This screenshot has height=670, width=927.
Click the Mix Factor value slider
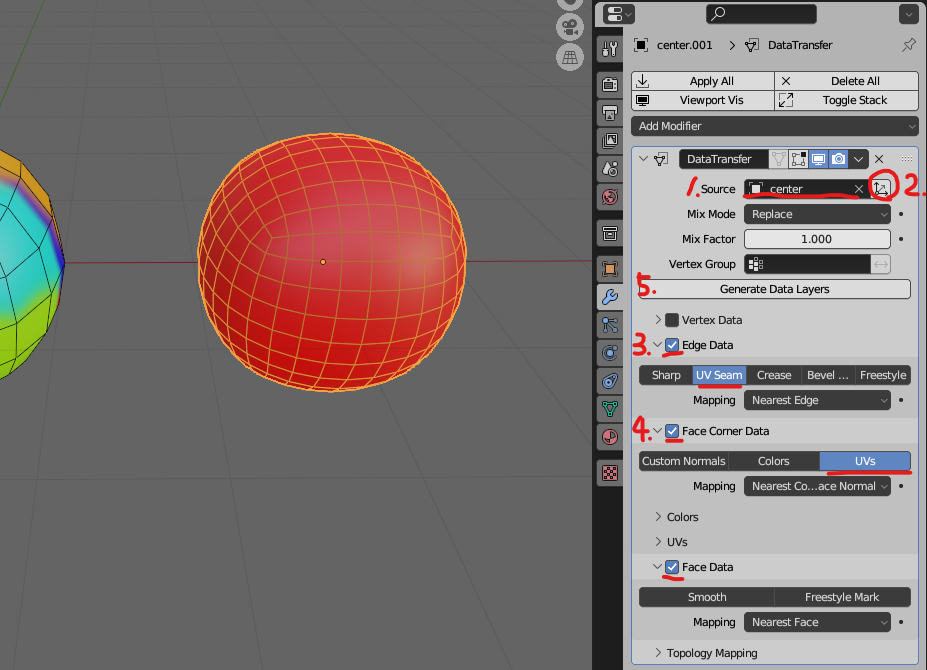(817, 239)
